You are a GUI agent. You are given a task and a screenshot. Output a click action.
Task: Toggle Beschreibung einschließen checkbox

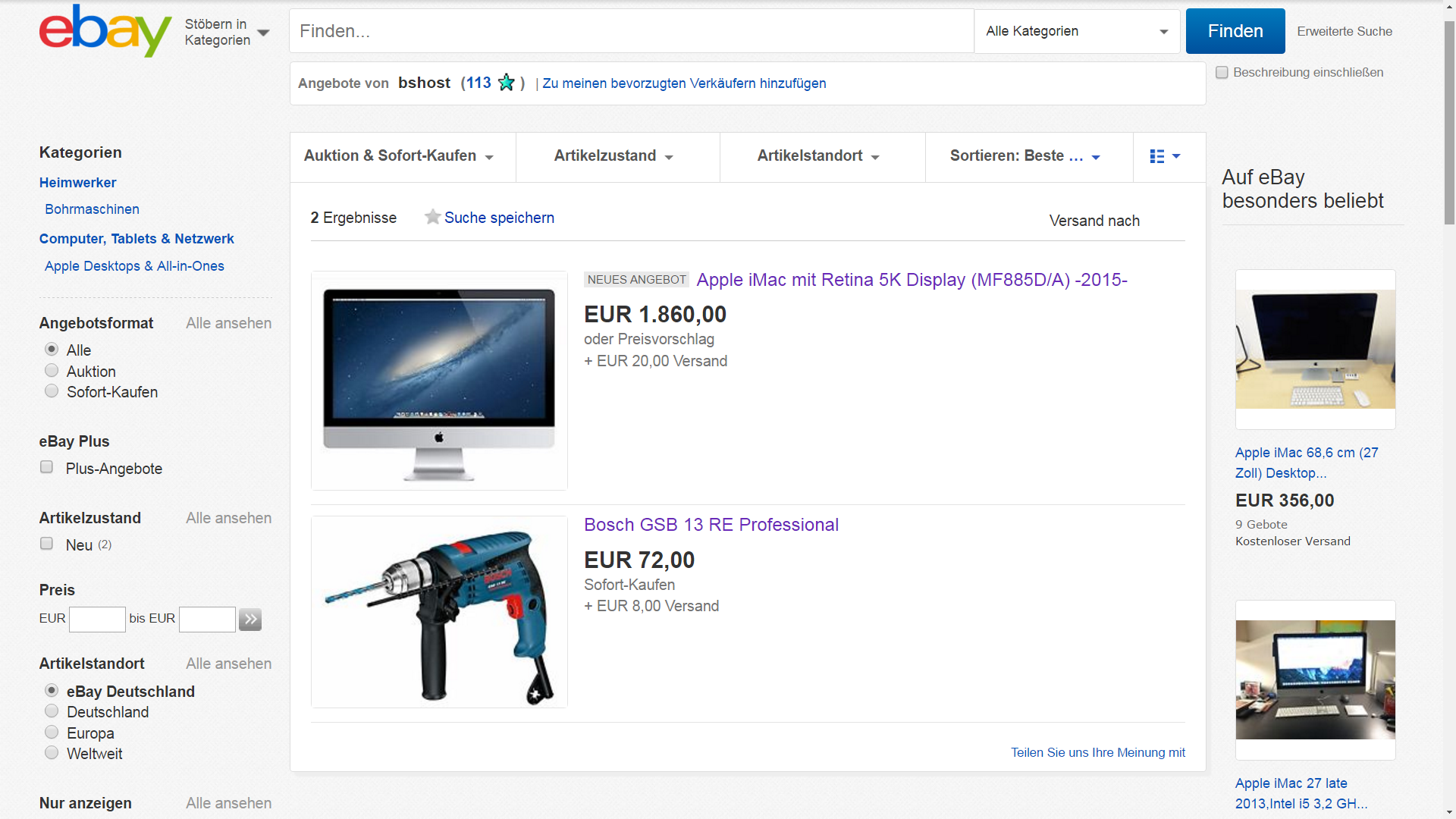pos(1222,73)
